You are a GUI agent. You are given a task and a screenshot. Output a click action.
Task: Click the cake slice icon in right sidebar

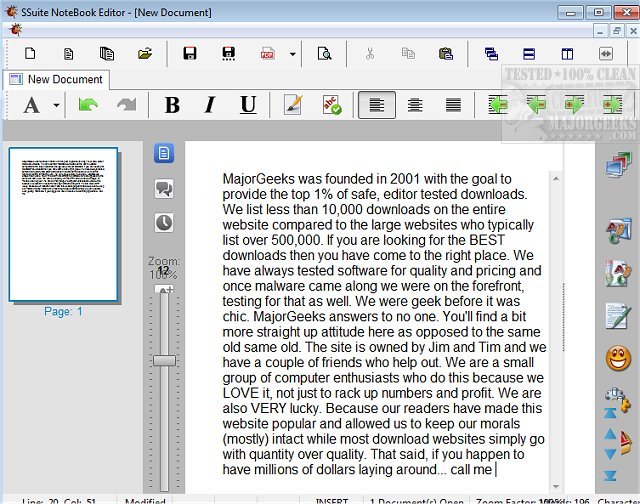click(x=626, y=443)
